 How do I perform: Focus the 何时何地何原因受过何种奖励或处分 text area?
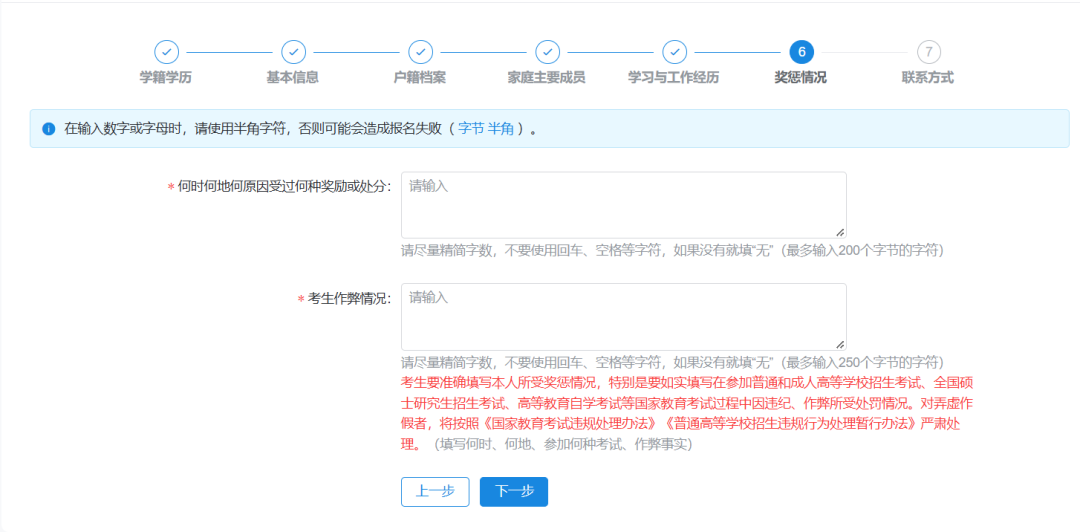[x=624, y=205]
